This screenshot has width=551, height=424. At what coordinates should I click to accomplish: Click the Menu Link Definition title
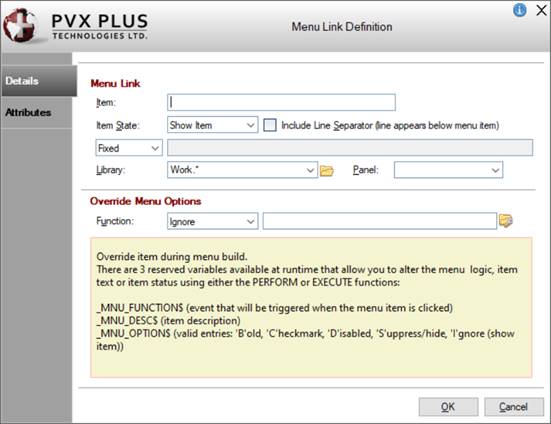click(342, 27)
